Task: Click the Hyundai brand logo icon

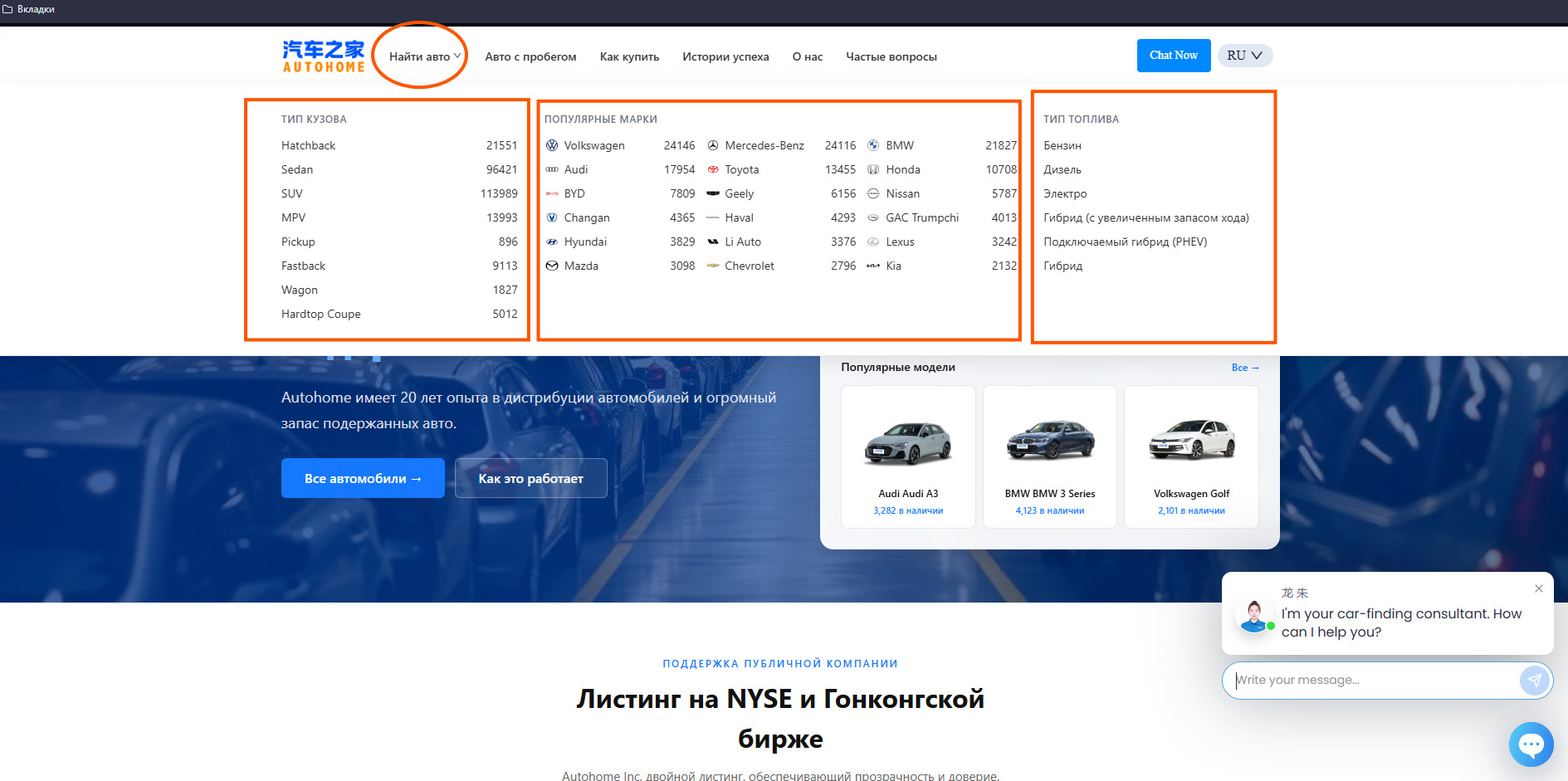Action: point(552,242)
